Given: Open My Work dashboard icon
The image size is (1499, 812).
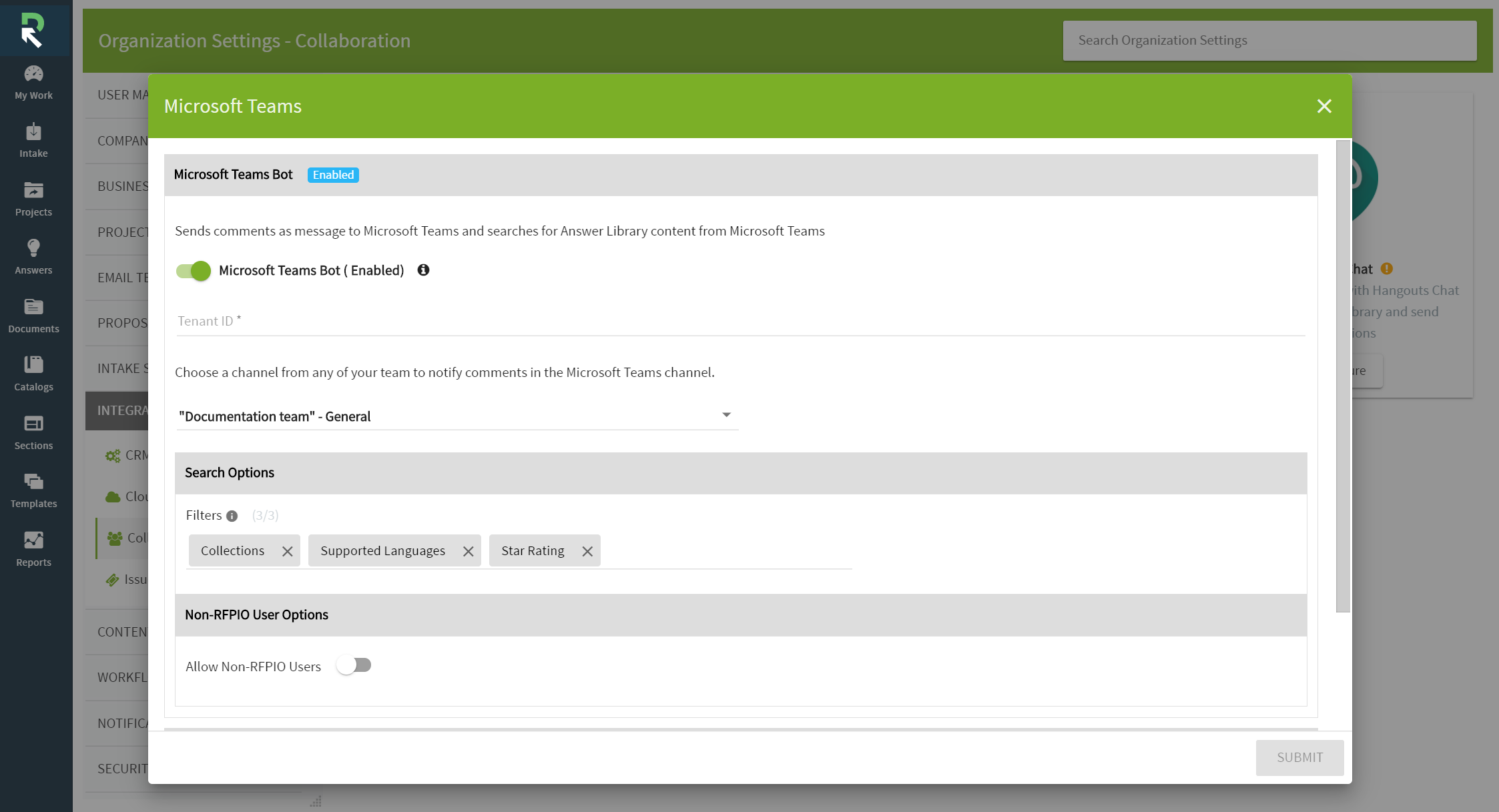Looking at the screenshot, I should click(33, 73).
